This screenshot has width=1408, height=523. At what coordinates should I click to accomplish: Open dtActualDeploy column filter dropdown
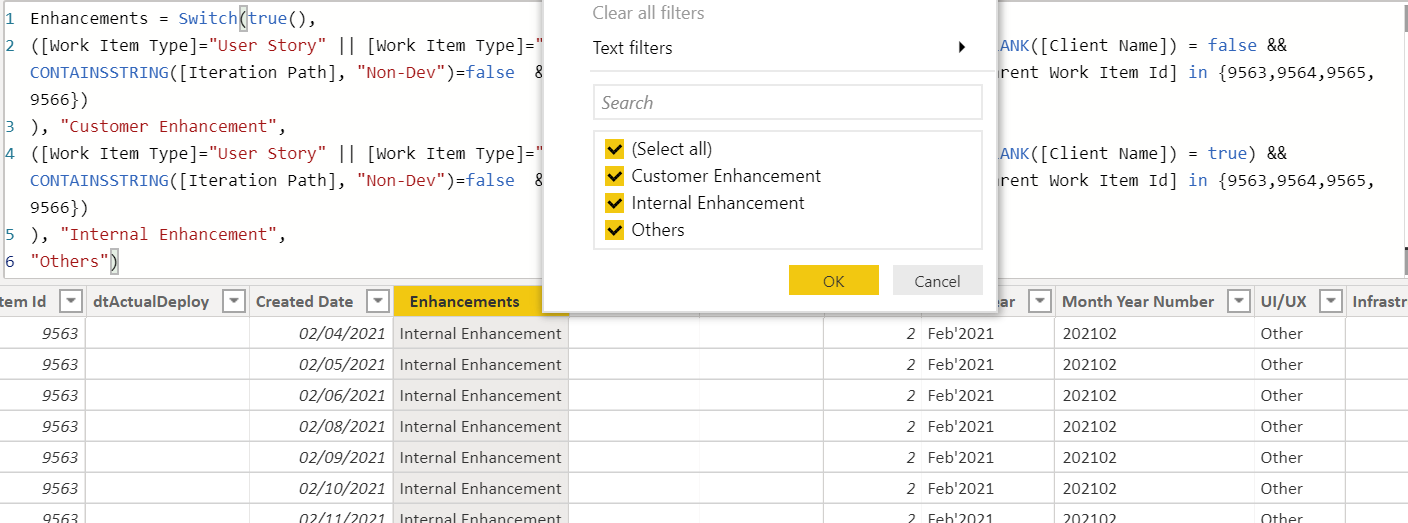coord(233,302)
